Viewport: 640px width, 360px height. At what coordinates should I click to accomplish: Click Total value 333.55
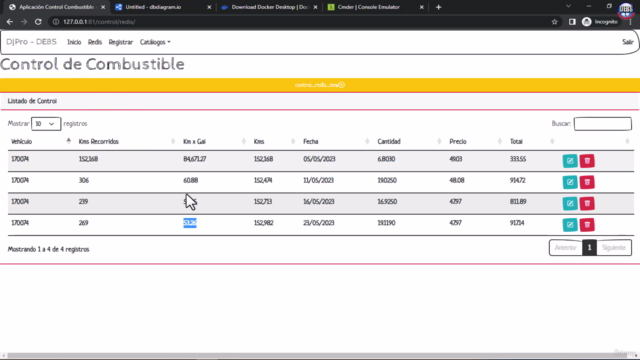point(518,159)
